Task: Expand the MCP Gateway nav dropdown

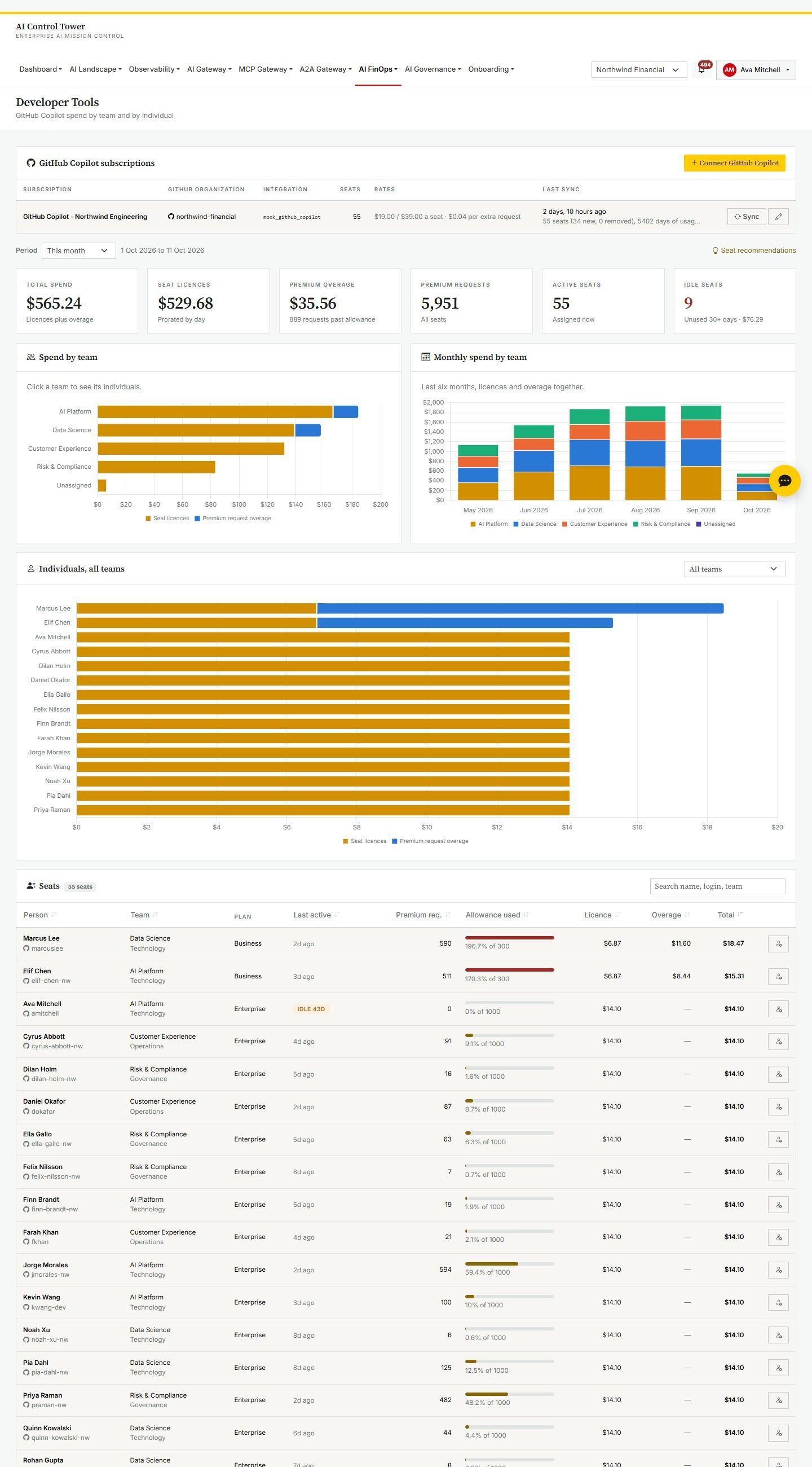Action: [266, 69]
